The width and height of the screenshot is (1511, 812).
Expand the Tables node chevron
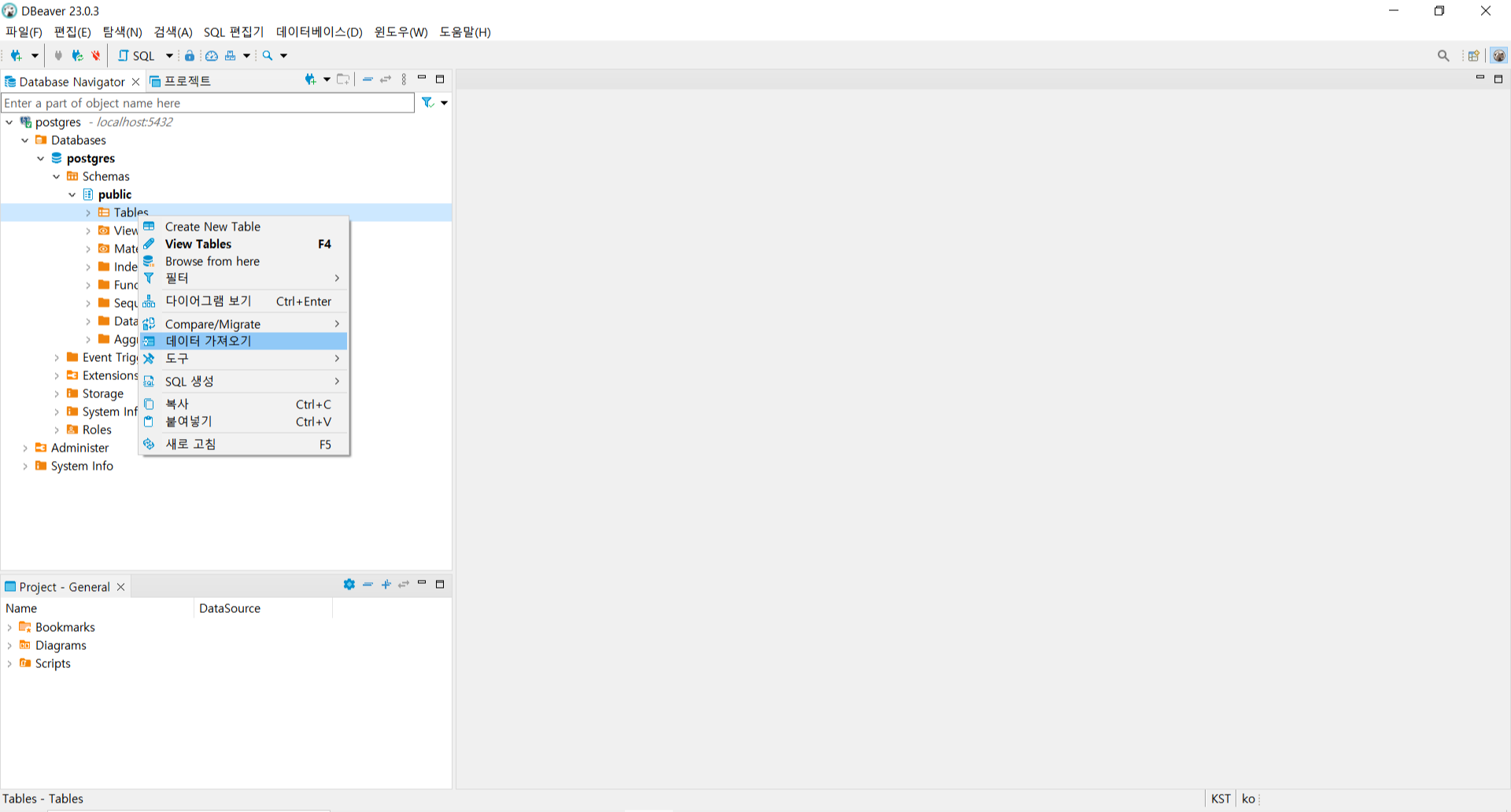[x=88, y=212]
